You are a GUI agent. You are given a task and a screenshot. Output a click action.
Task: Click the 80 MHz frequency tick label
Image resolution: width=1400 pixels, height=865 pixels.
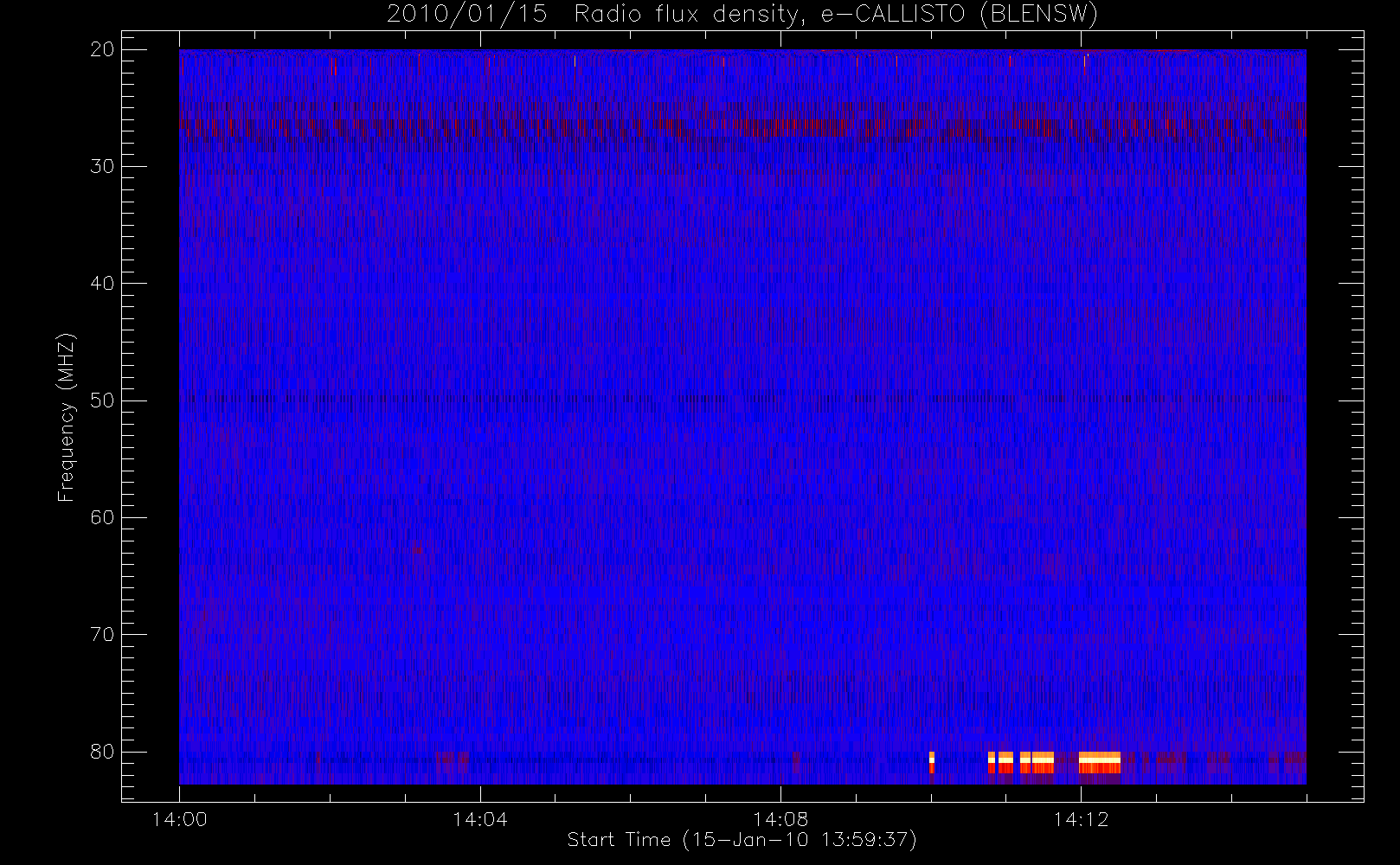[x=102, y=752]
